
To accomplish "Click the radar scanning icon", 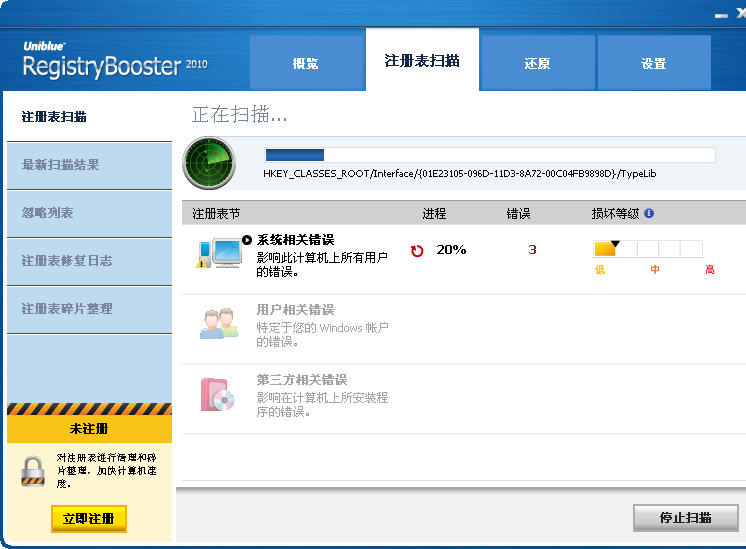I will (209, 163).
